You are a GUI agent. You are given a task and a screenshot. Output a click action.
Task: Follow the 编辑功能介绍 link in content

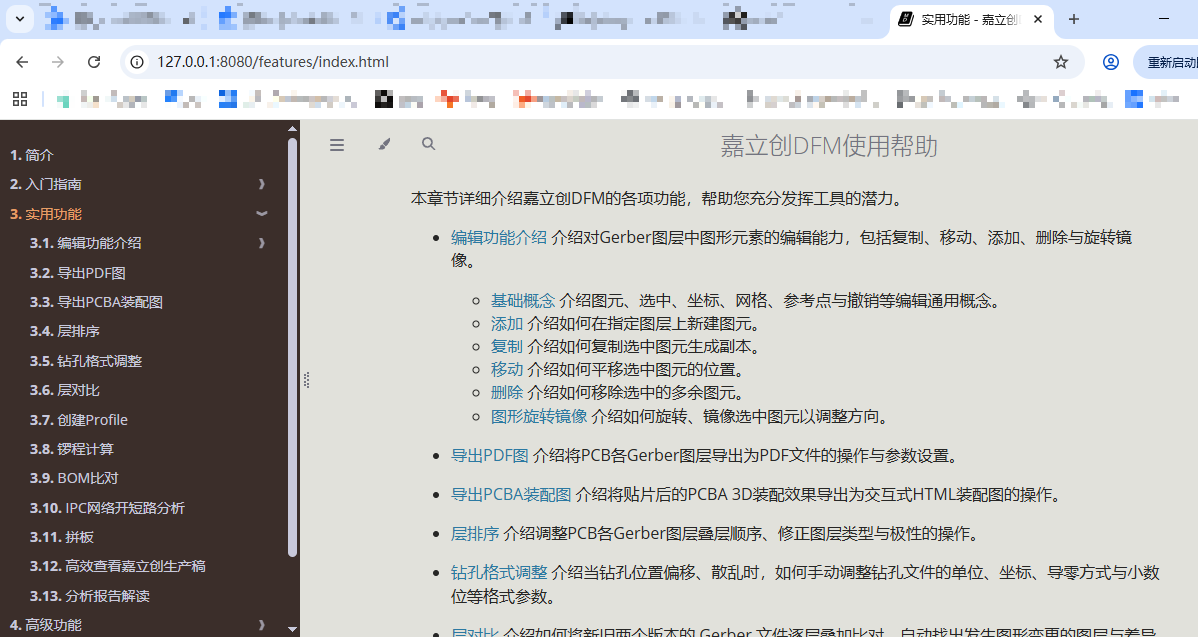[x=499, y=238]
